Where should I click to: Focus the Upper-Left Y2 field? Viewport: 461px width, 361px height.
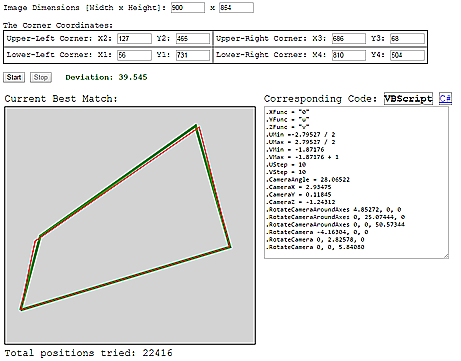click(193, 38)
